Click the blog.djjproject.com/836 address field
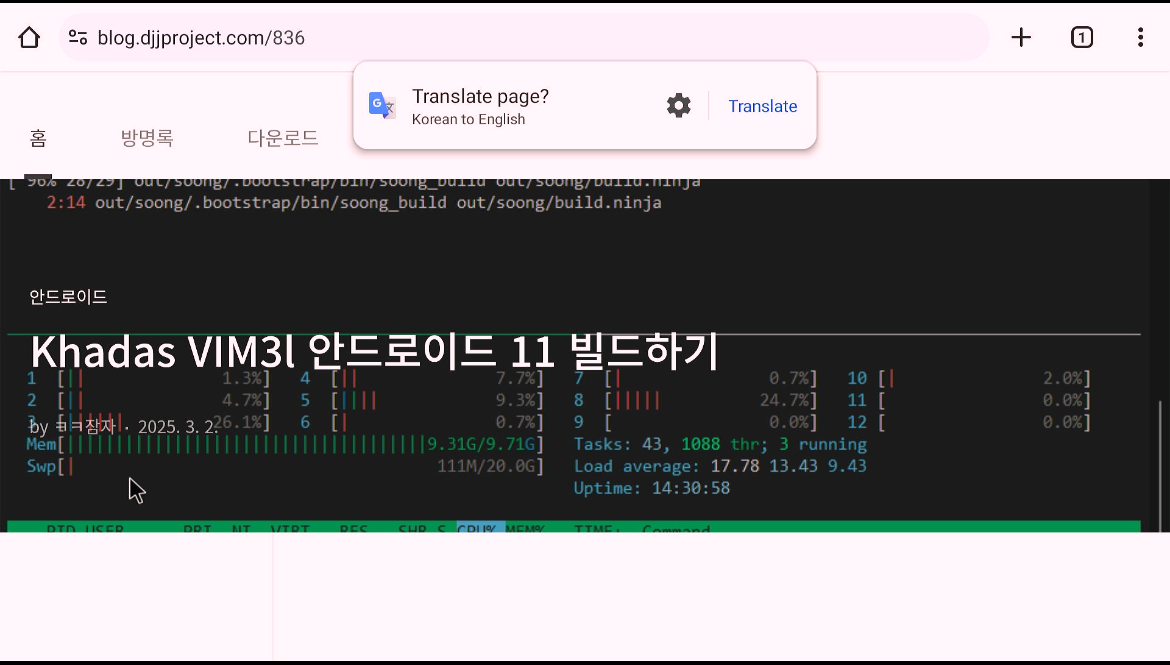Viewport: 1170px width, 665px height. coord(522,37)
